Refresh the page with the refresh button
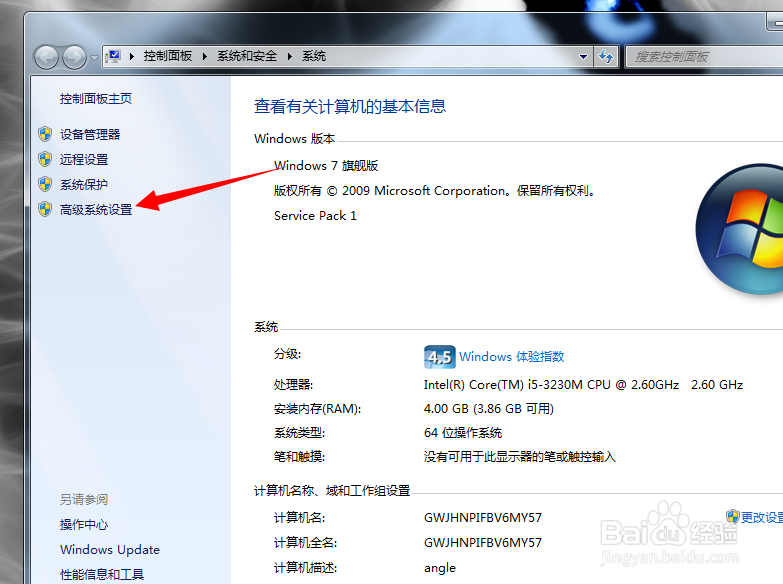This screenshot has height=584, width=783. click(606, 57)
